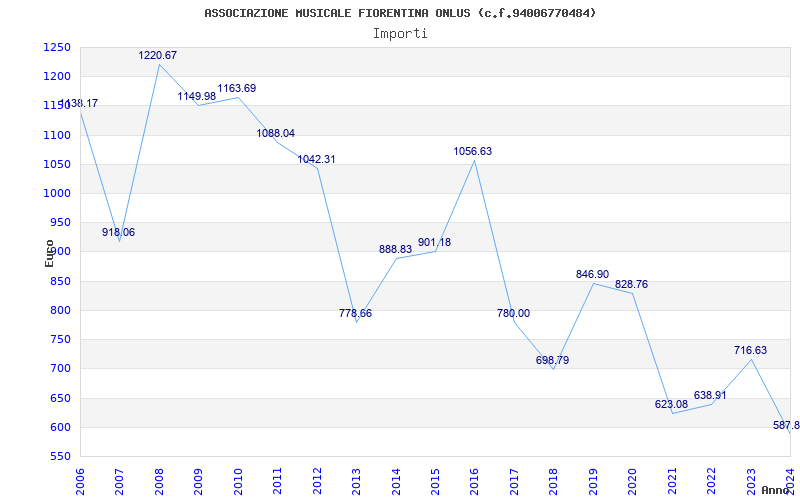Click the 950 y-axis value
This screenshot has height=500, width=800.
click(60, 222)
